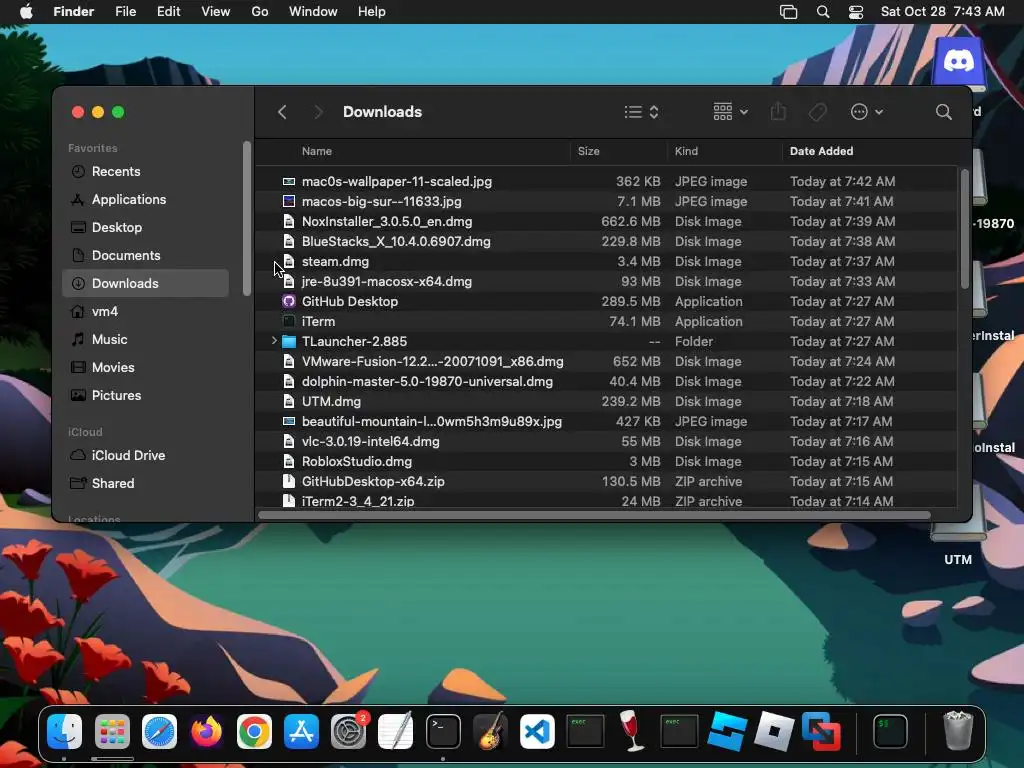Click the Share toolbar icon
The image size is (1024, 768).
pos(778,112)
